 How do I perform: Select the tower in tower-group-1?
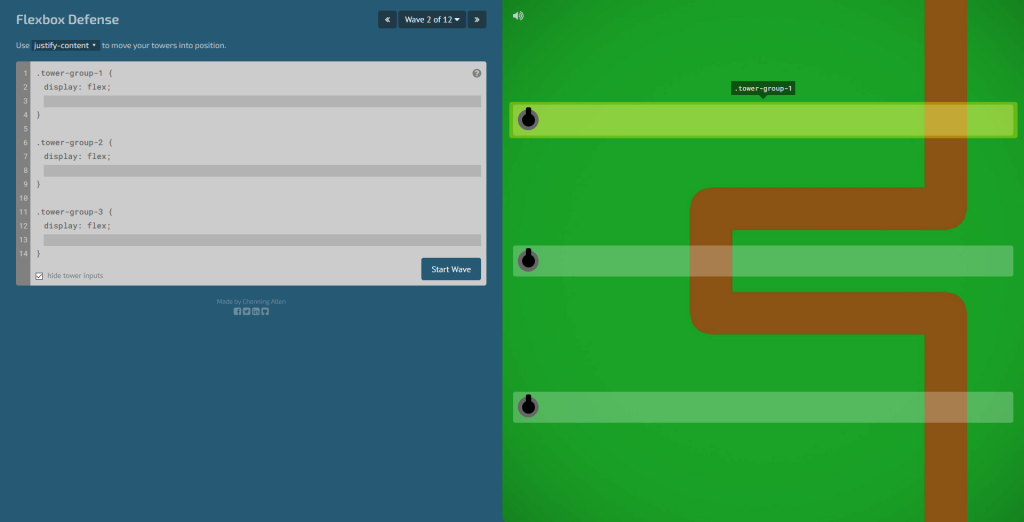pos(528,119)
